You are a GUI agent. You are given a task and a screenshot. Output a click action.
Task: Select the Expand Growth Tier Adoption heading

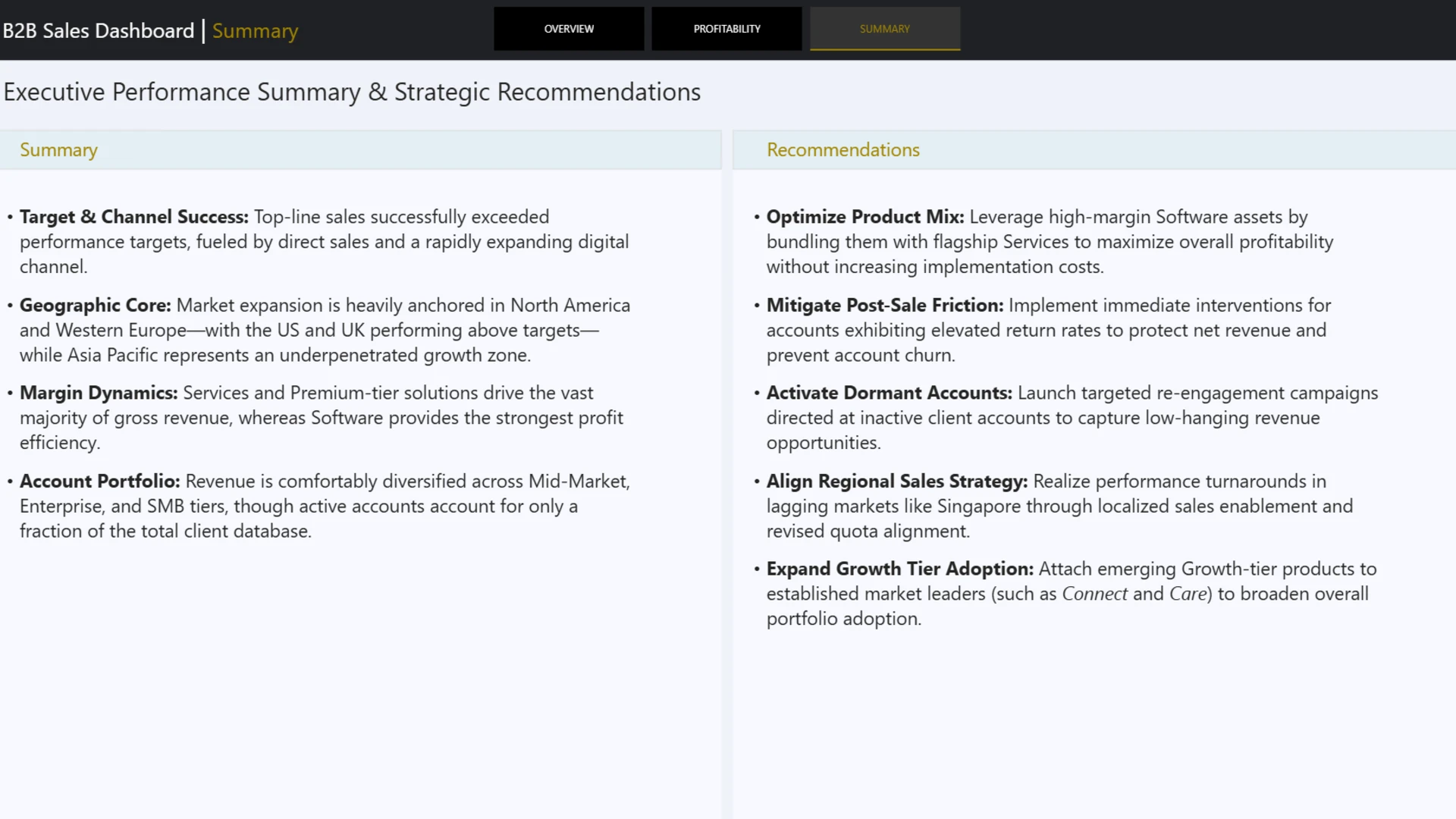pos(900,569)
